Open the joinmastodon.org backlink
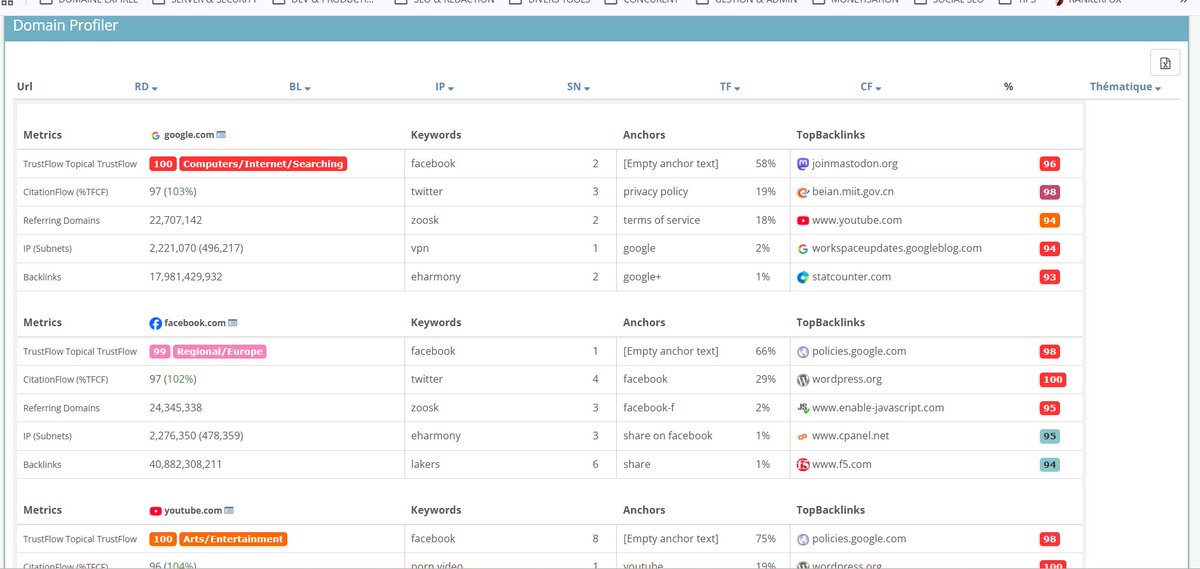 tap(855, 164)
